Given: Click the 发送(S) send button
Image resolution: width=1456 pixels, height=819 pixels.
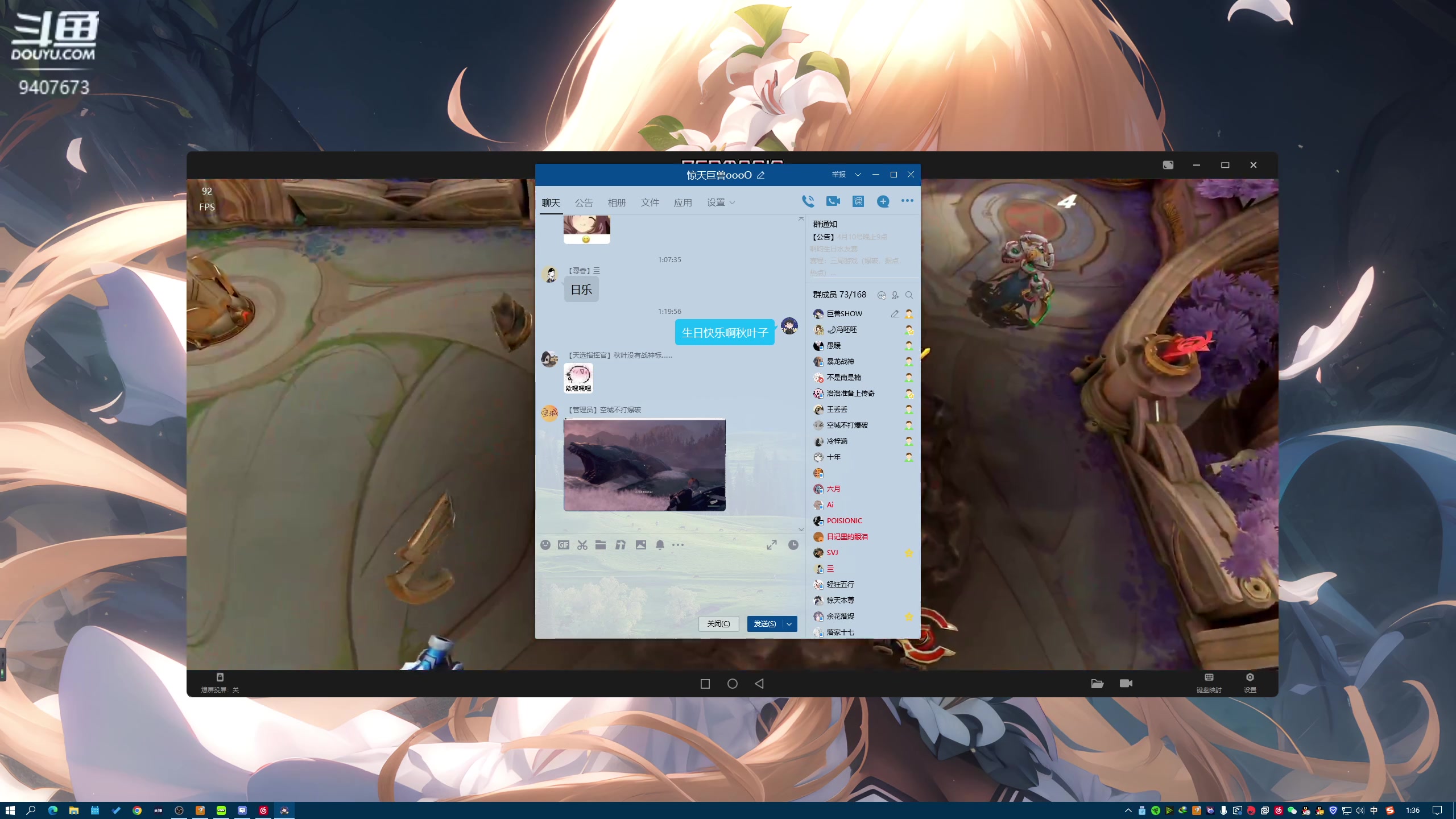Looking at the screenshot, I should click(765, 624).
